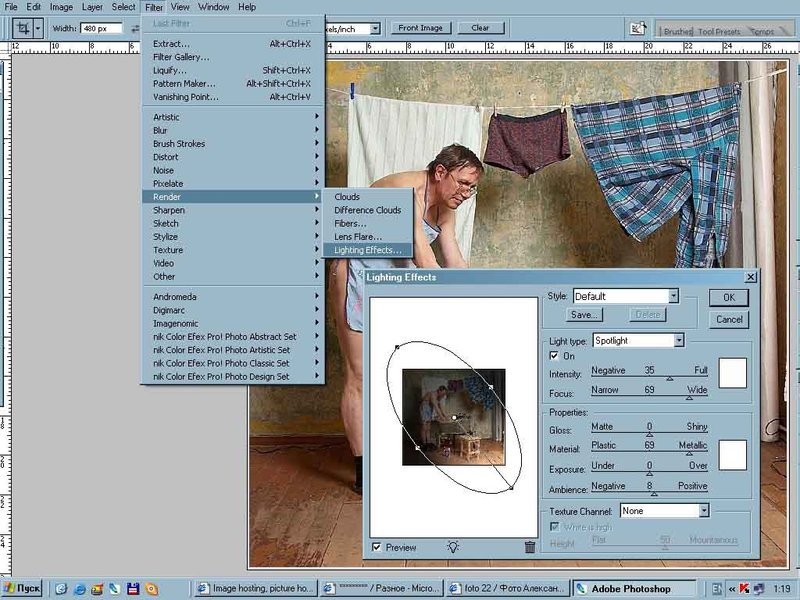Click the Save style button
Image resolution: width=800 pixels, height=600 pixels.
tap(584, 315)
